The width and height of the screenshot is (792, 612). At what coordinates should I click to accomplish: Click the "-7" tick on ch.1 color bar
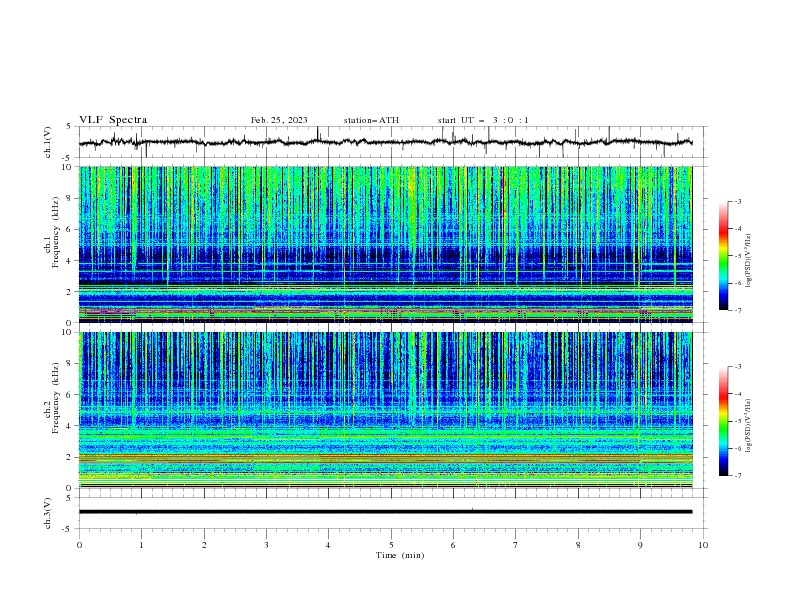[x=737, y=311]
